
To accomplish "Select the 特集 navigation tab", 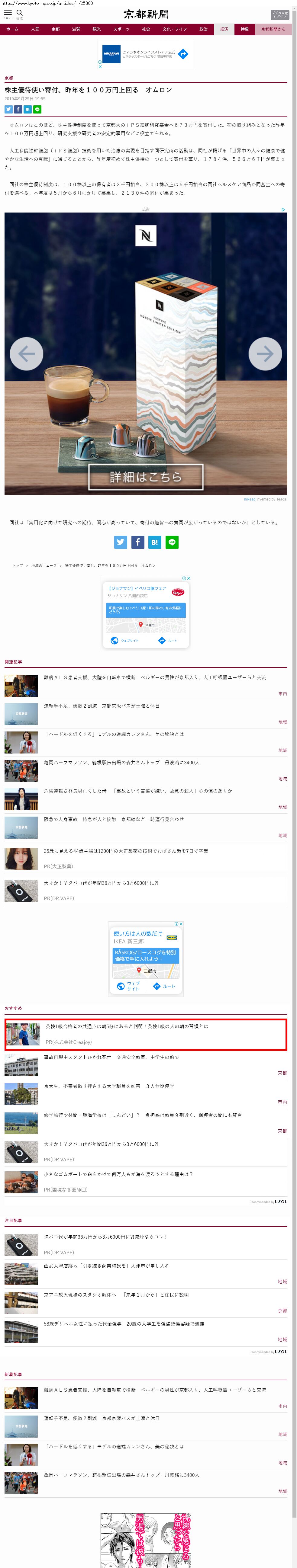I will coord(244,29).
